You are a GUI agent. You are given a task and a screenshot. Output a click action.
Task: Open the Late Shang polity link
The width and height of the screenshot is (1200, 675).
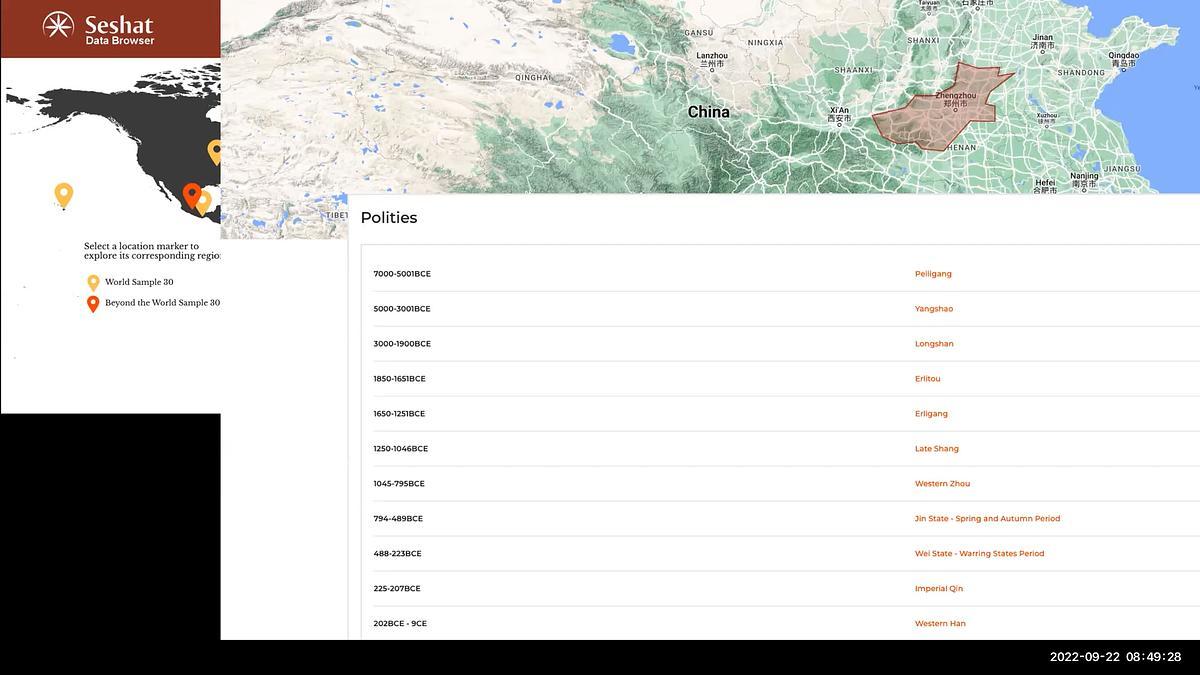tap(937, 449)
